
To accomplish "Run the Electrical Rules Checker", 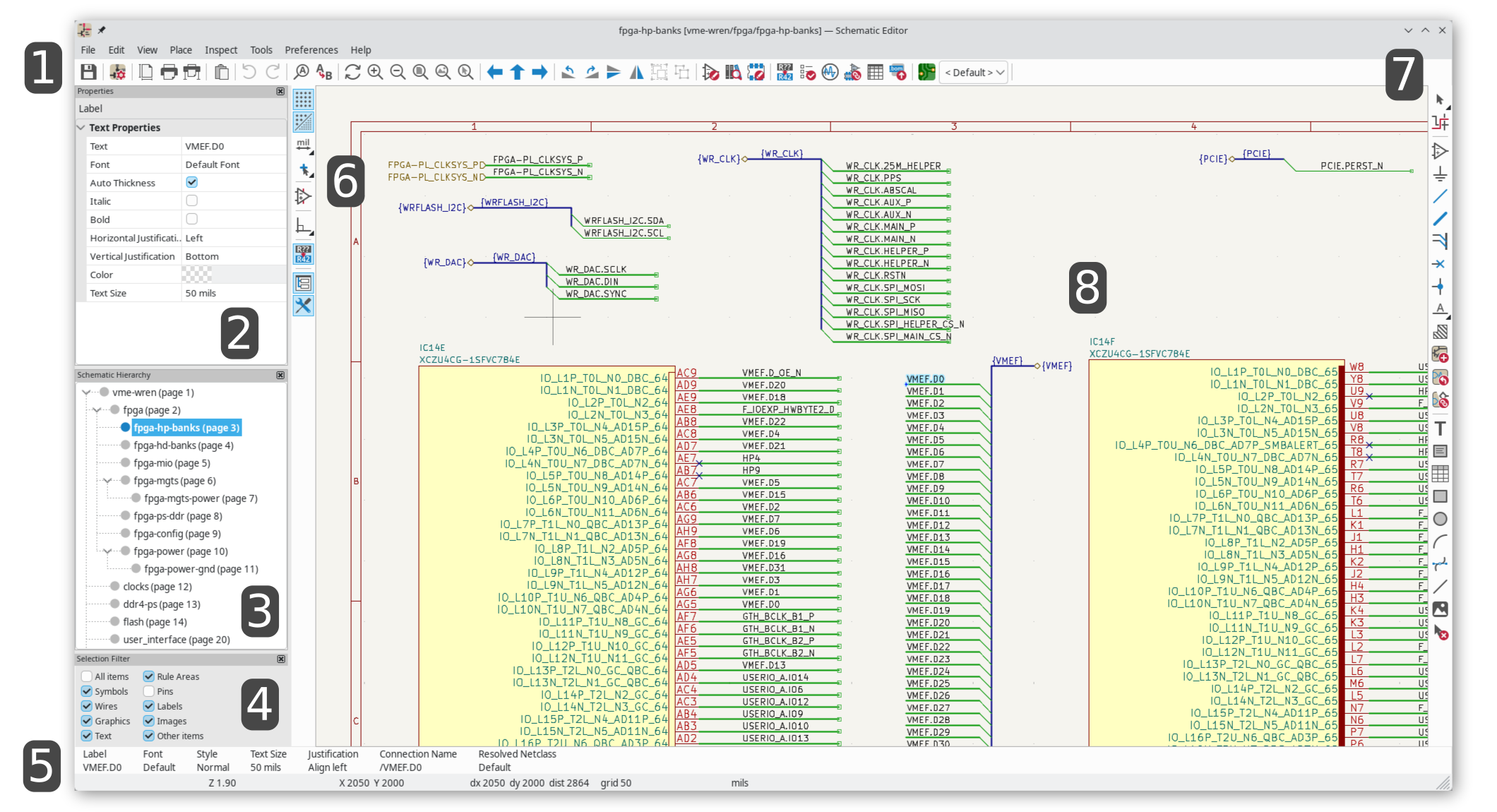I will pyautogui.click(x=809, y=72).
